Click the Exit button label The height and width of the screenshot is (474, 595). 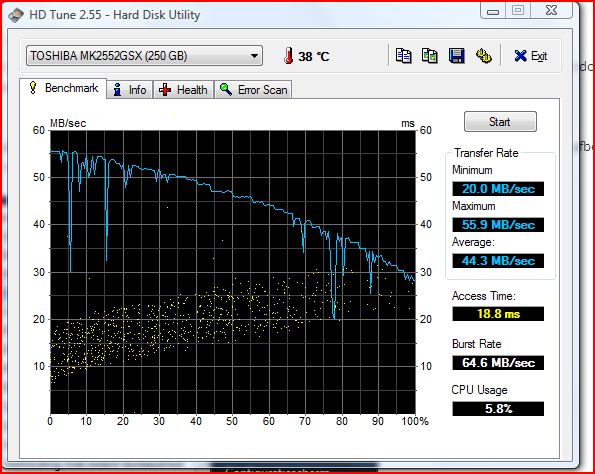click(539, 56)
